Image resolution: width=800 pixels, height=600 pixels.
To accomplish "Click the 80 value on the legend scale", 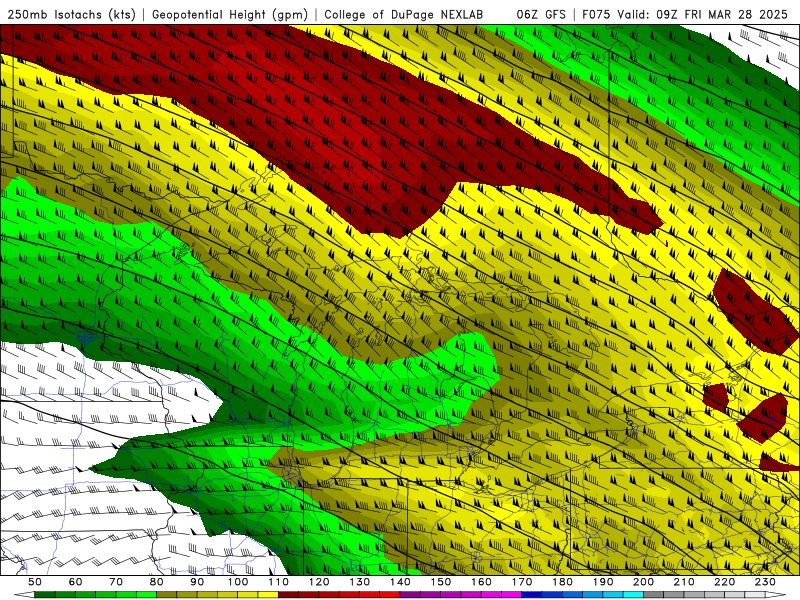I will pyautogui.click(x=156, y=582).
